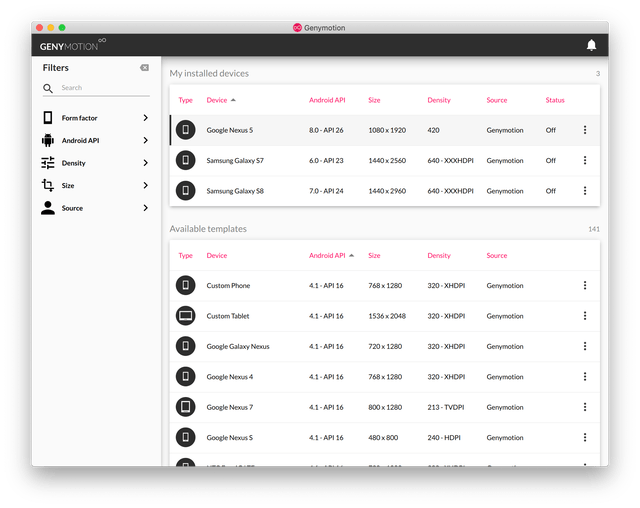The image size is (640, 508).
Task: Click the Google Nexus 5 phone type icon
Action: coord(185,130)
